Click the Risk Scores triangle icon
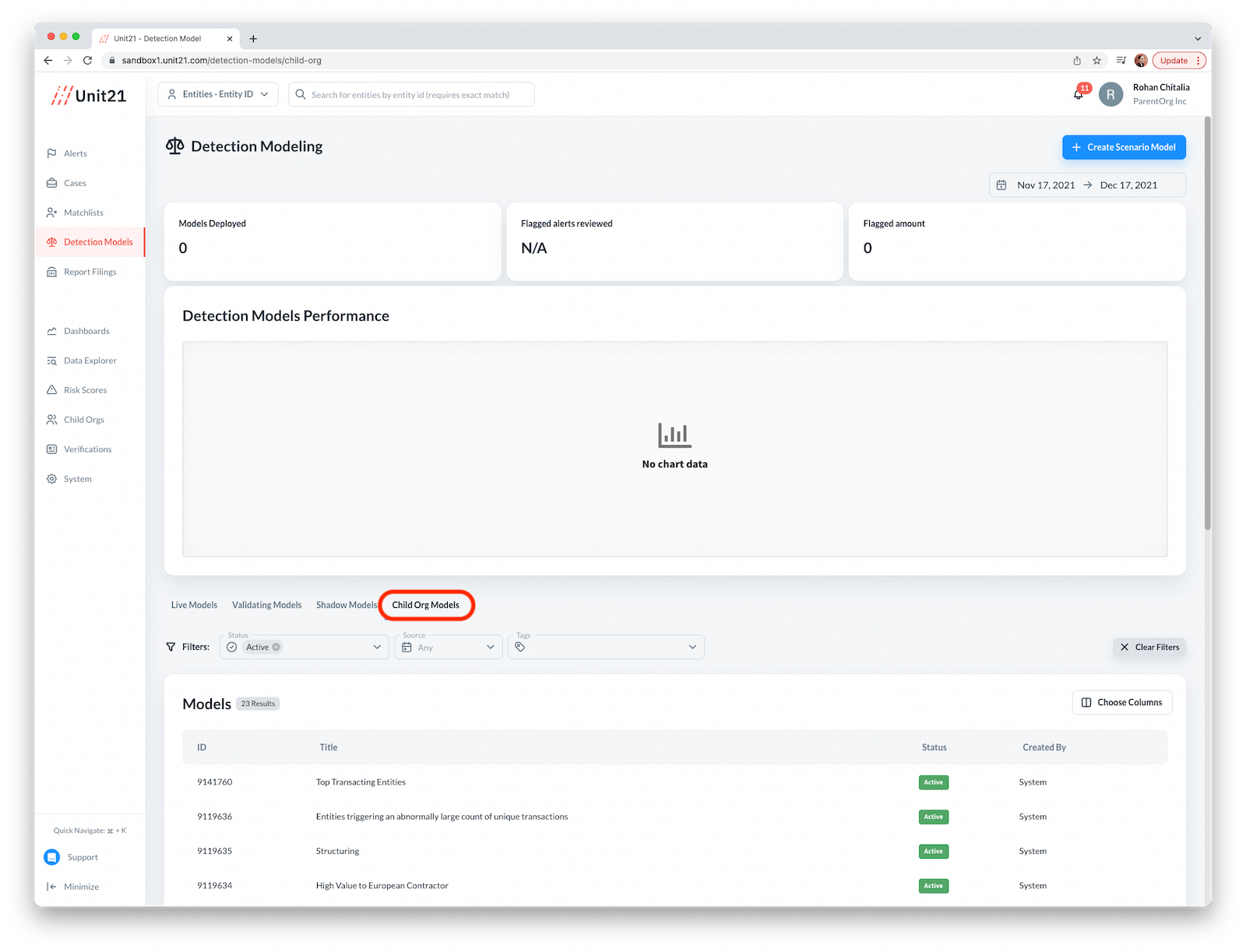 [51, 390]
